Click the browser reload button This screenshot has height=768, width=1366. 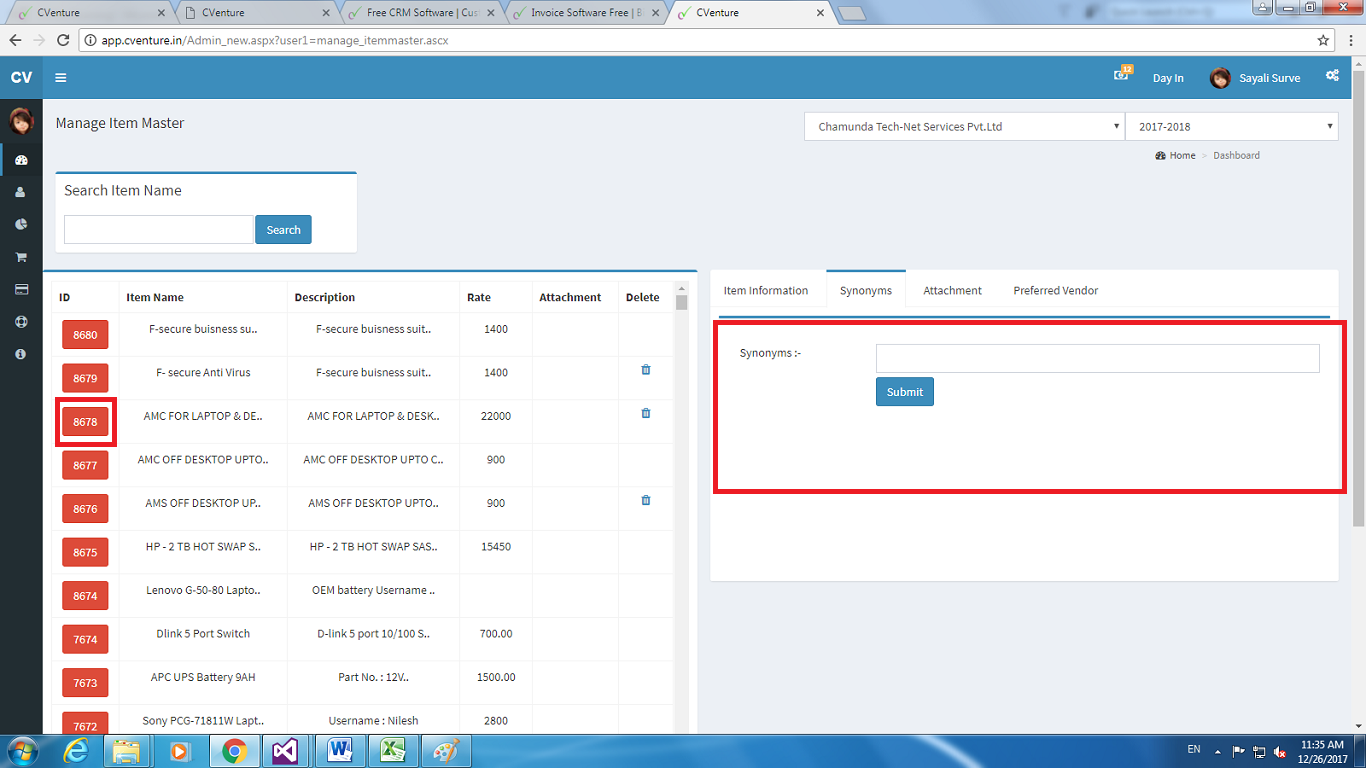click(62, 41)
